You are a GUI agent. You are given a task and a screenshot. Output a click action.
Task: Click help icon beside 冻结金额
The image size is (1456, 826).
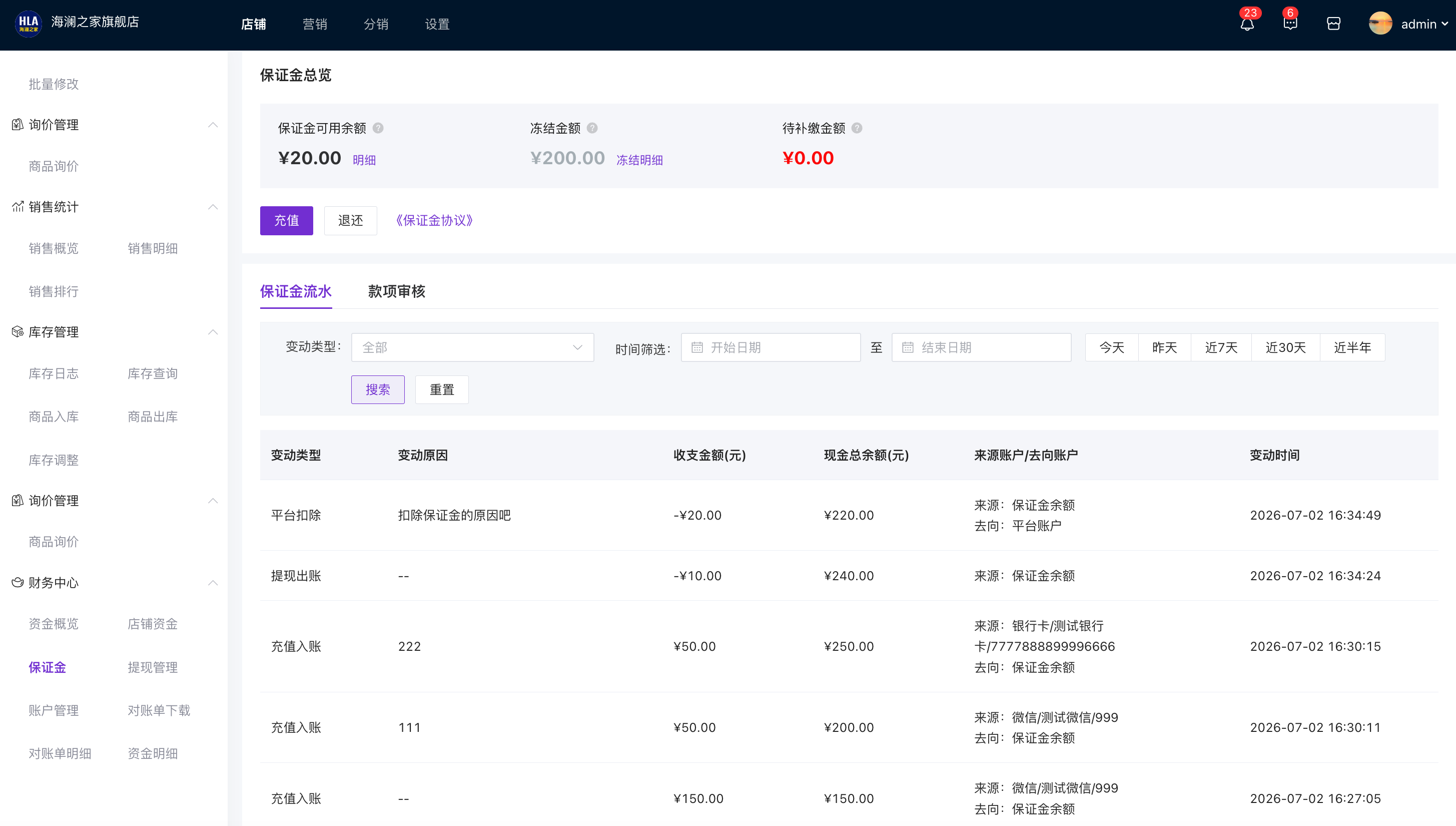[592, 128]
